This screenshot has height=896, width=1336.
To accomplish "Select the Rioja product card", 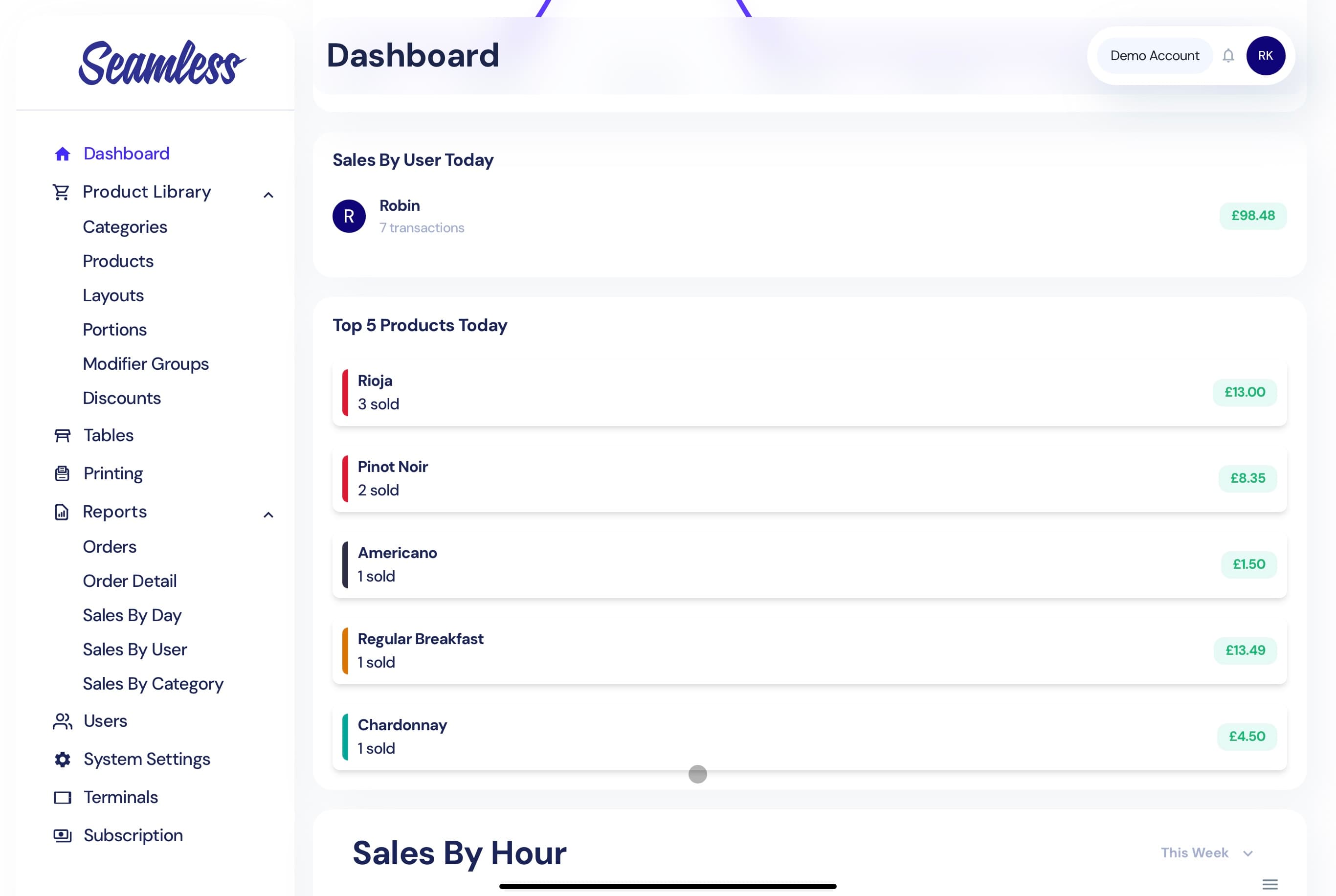I will [809, 393].
